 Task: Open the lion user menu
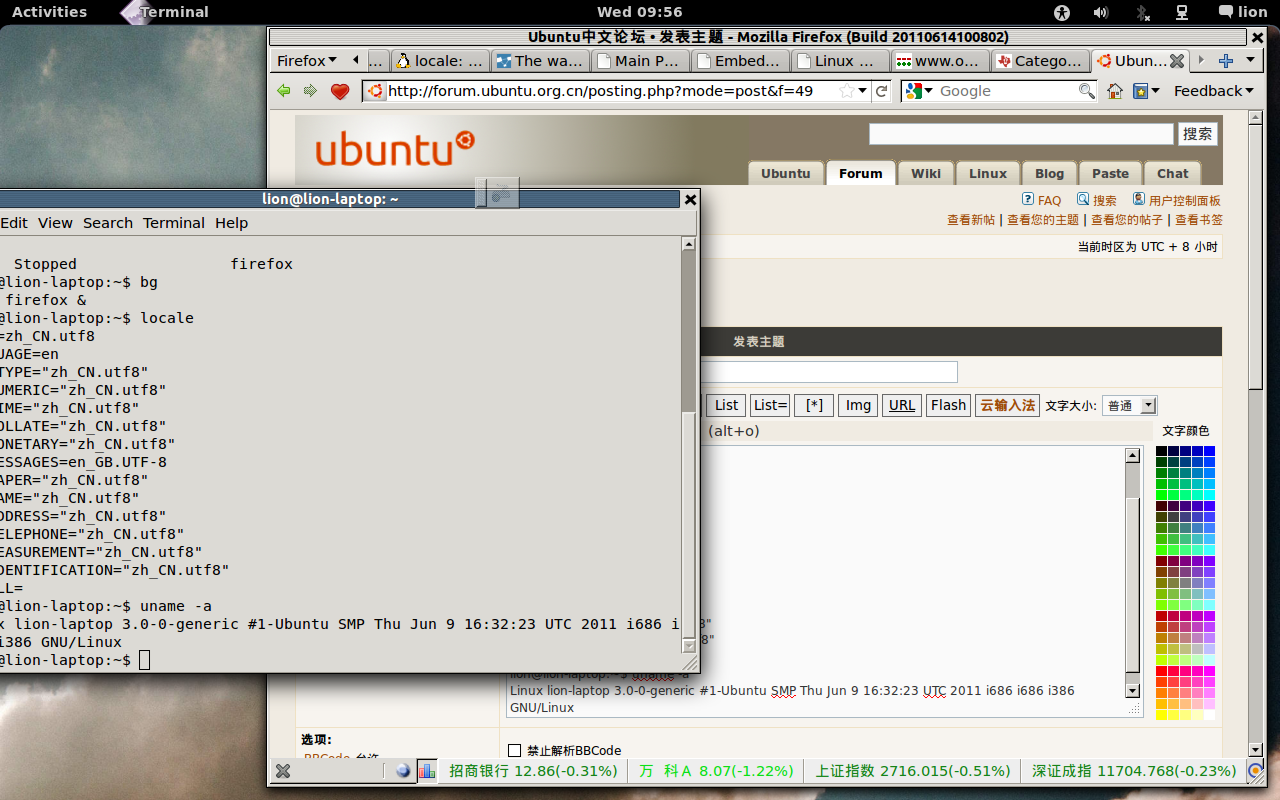[x=1243, y=12]
